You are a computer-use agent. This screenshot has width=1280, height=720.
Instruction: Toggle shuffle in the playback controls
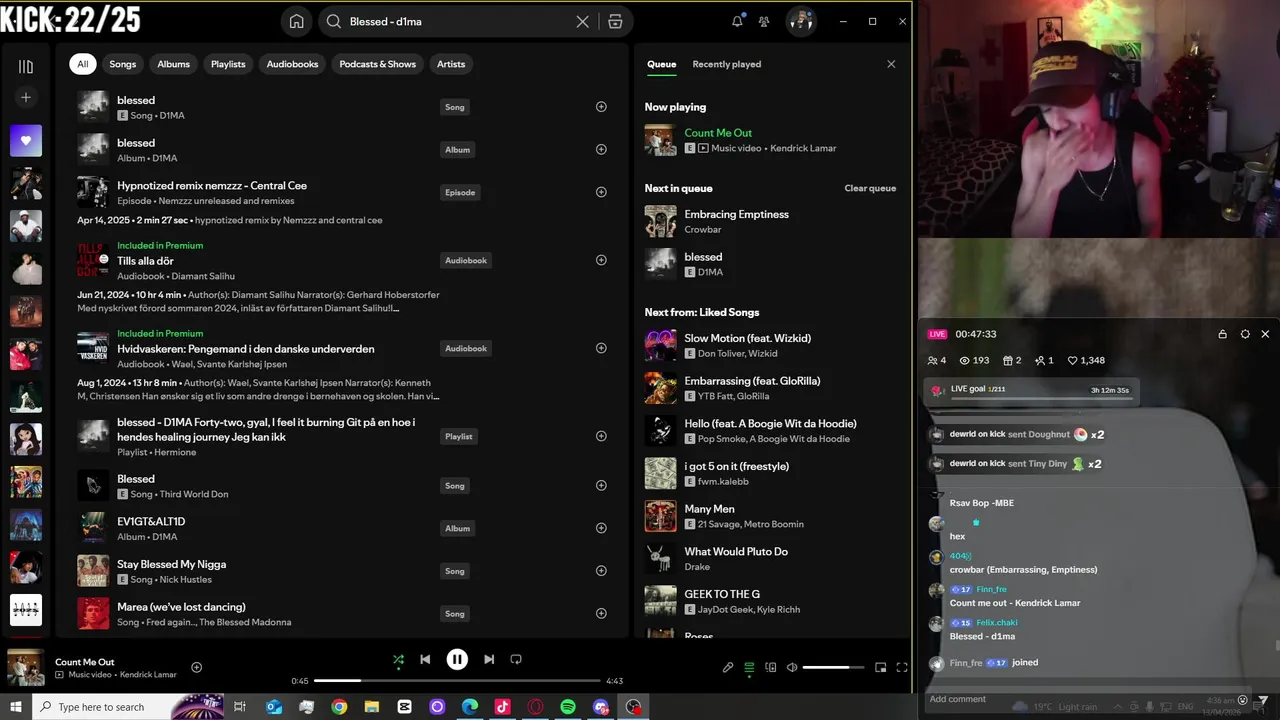398,659
